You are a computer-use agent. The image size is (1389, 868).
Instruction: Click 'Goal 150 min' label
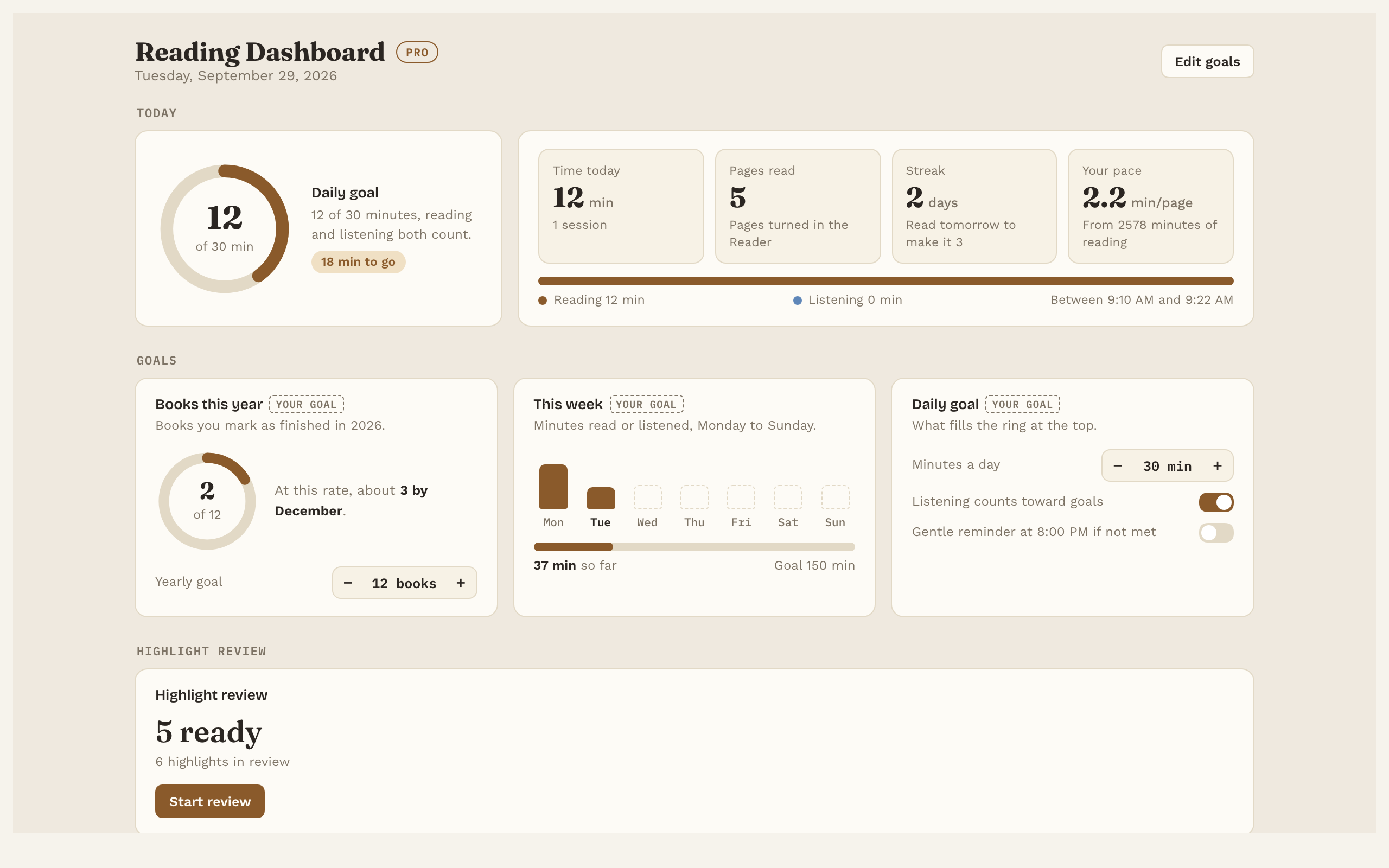click(x=814, y=565)
